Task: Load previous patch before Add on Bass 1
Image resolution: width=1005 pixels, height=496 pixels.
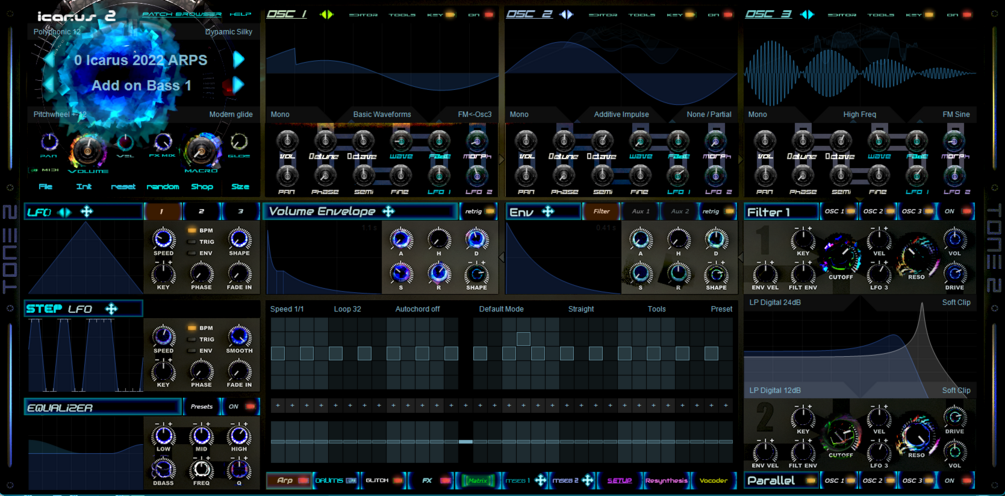Action: click(49, 85)
